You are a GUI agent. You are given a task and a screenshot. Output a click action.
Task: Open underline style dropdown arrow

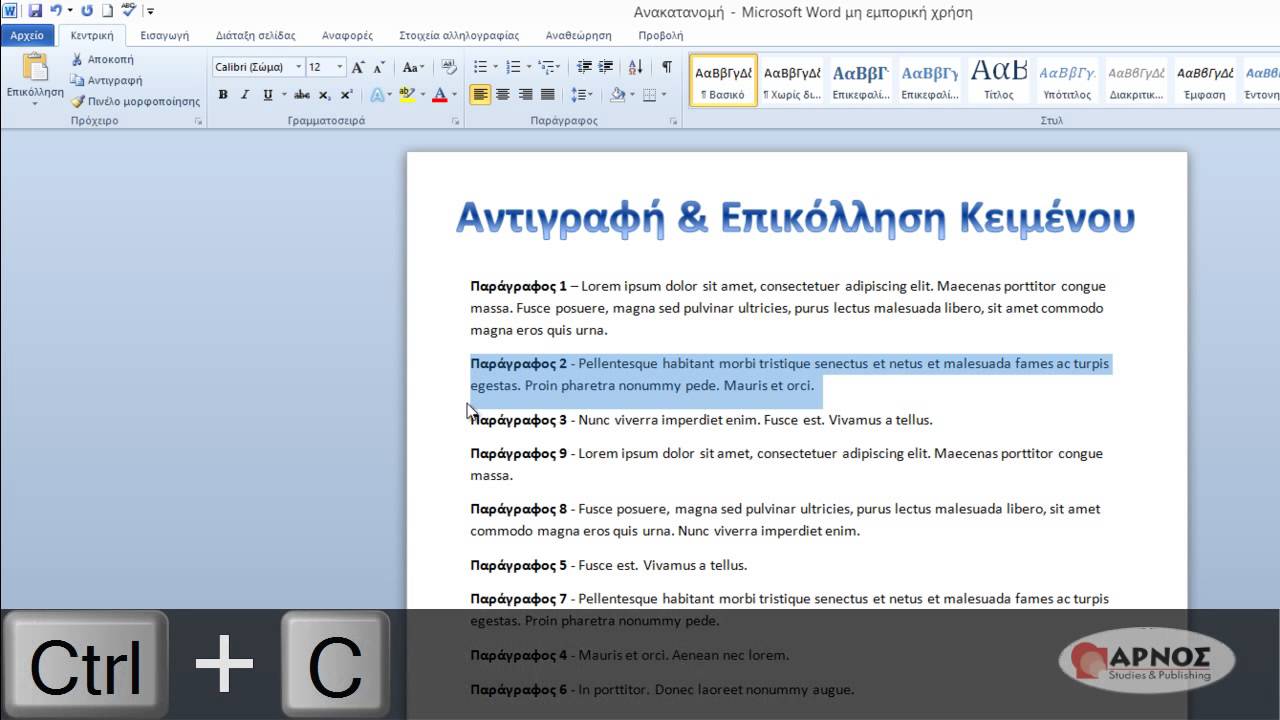pyautogui.click(x=283, y=95)
